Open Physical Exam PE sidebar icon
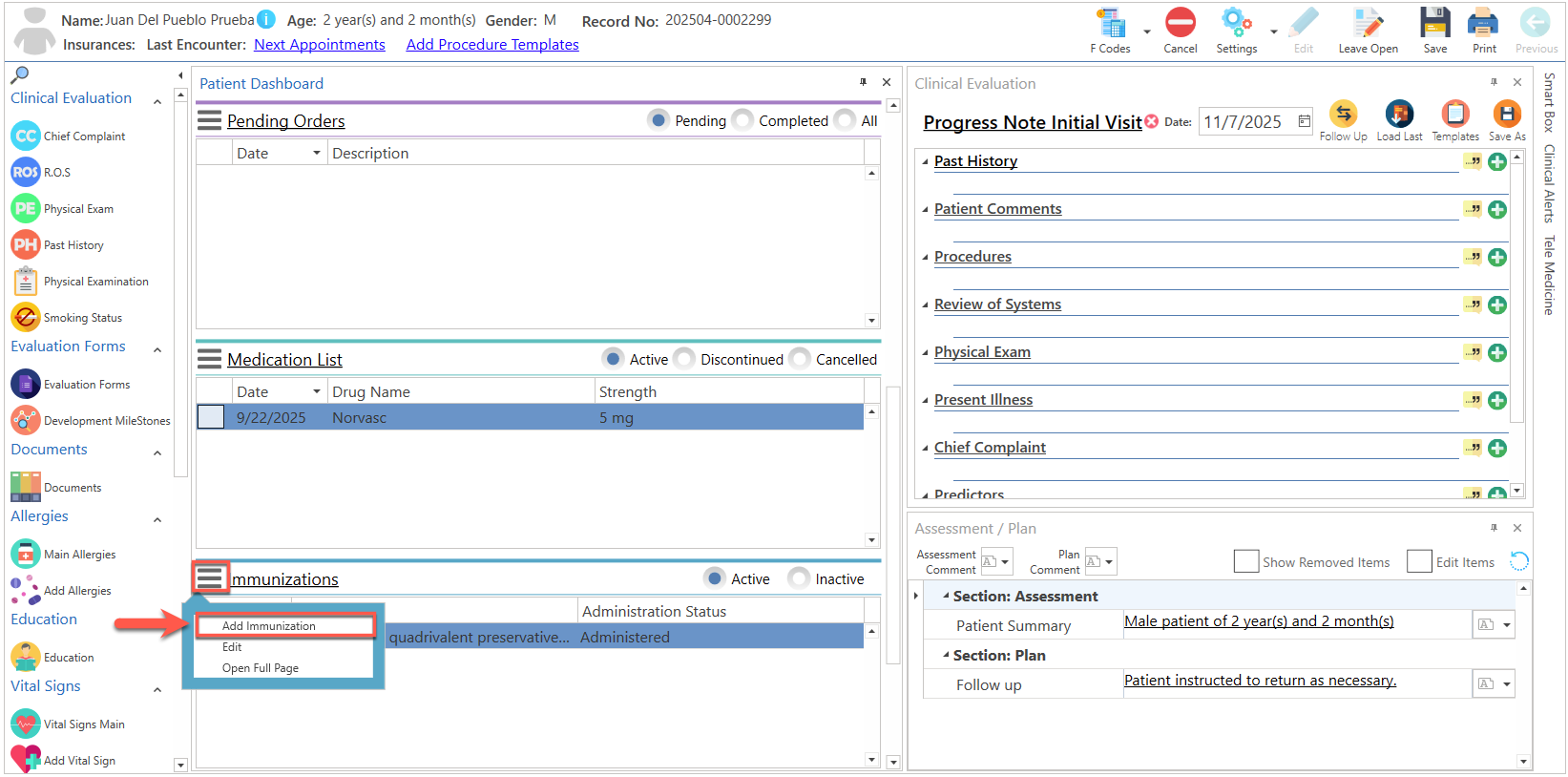1568x777 pixels. (x=26, y=208)
